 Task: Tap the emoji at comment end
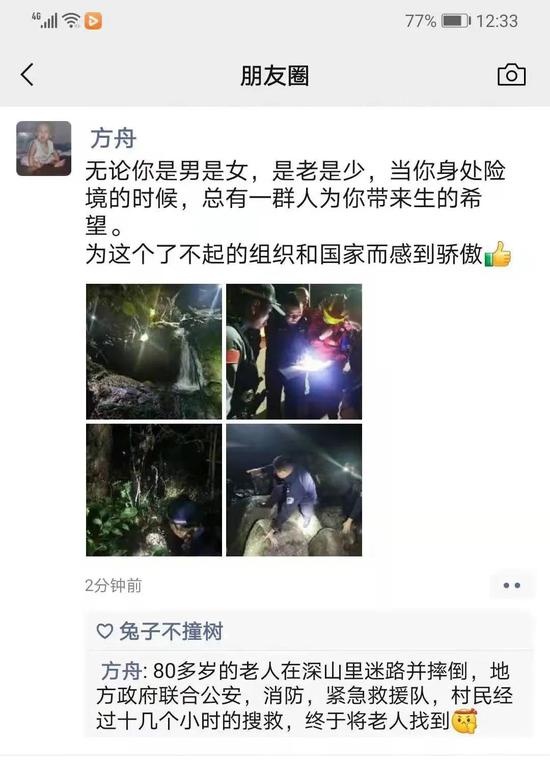pyautogui.click(x=464, y=721)
